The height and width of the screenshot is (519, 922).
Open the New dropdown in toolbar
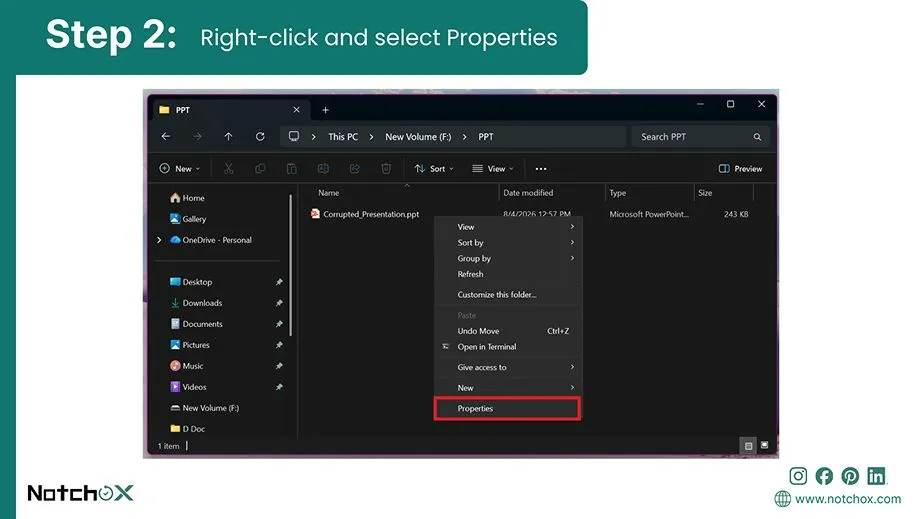point(180,169)
